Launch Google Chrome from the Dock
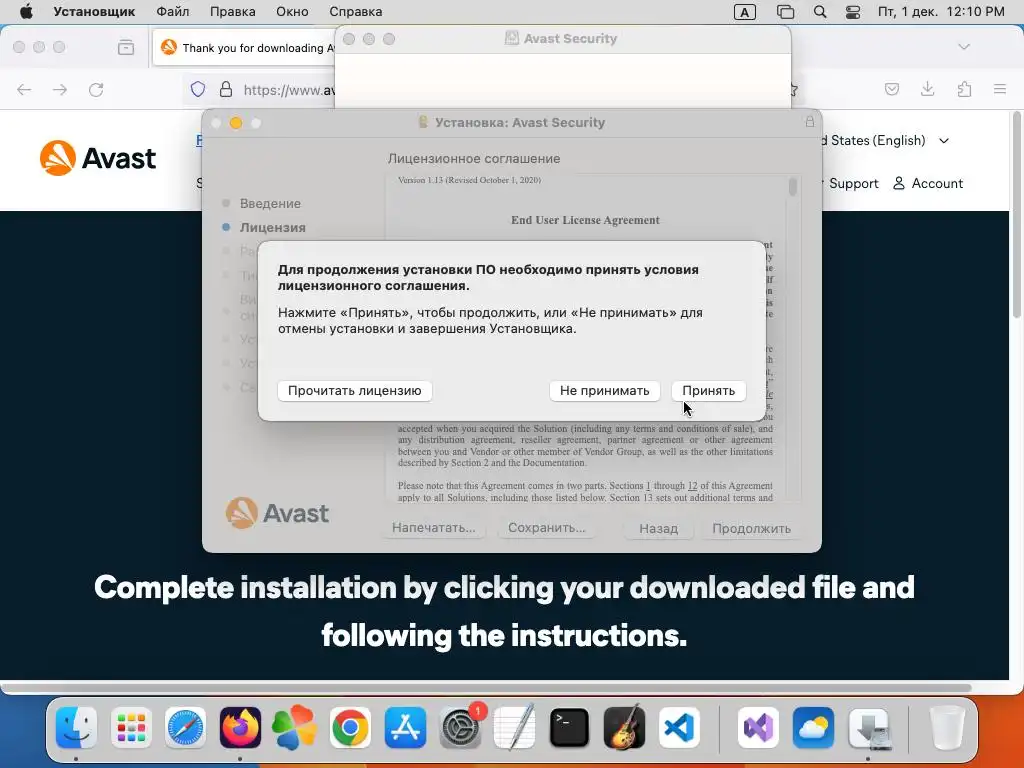Screen dimensions: 1024x768 click(350, 728)
